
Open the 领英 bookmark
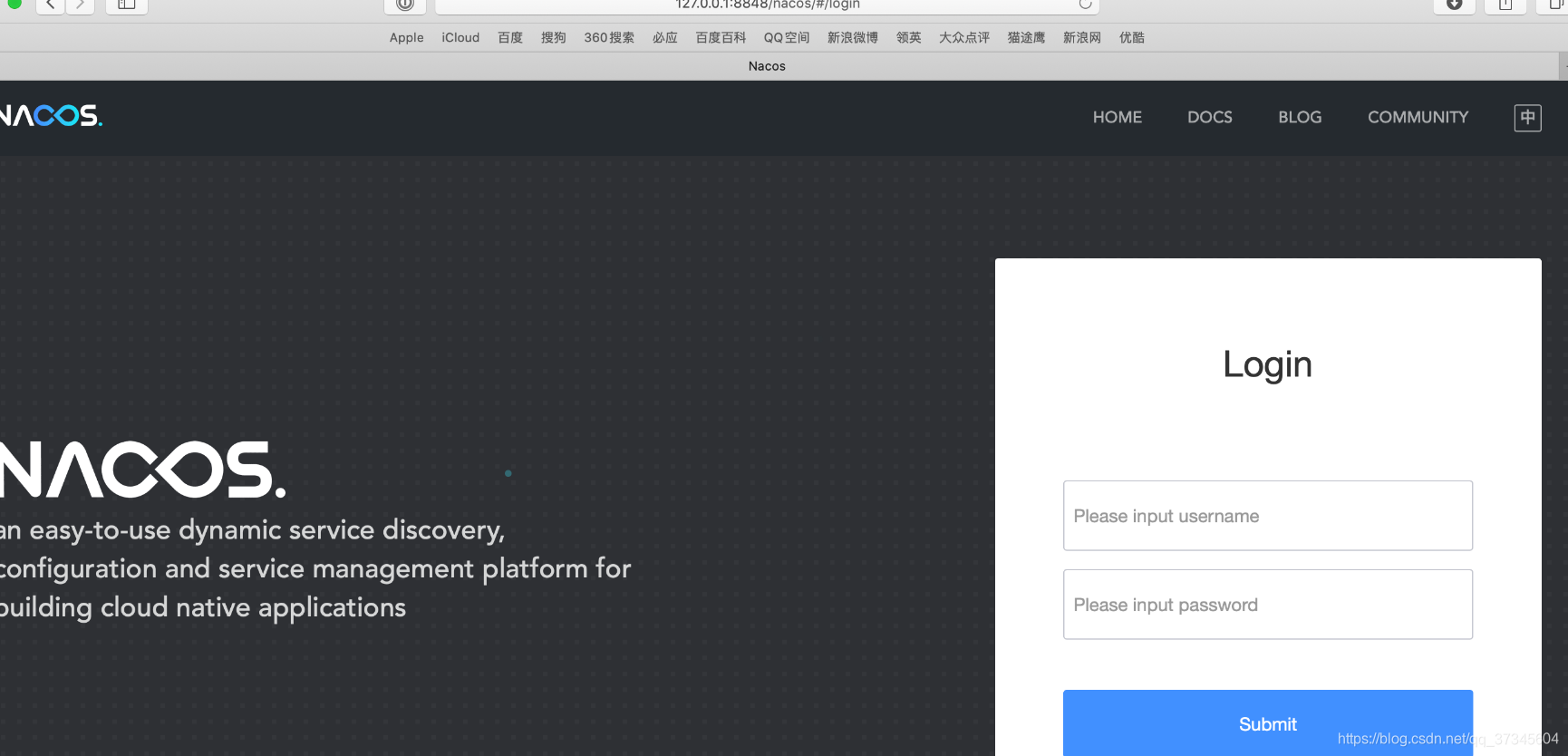coord(909,37)
